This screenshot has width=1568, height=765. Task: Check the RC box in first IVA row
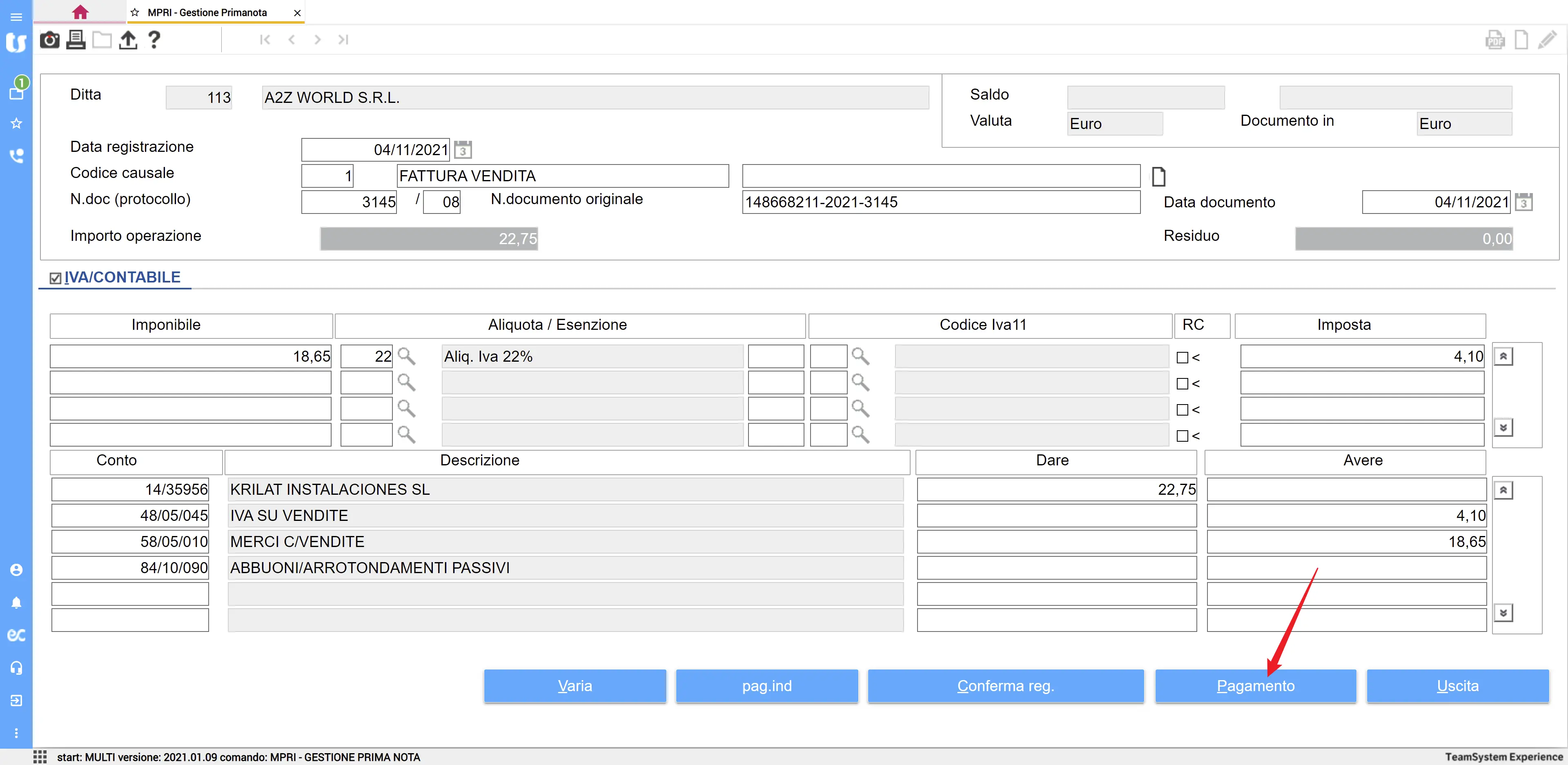pos(1182,358)
